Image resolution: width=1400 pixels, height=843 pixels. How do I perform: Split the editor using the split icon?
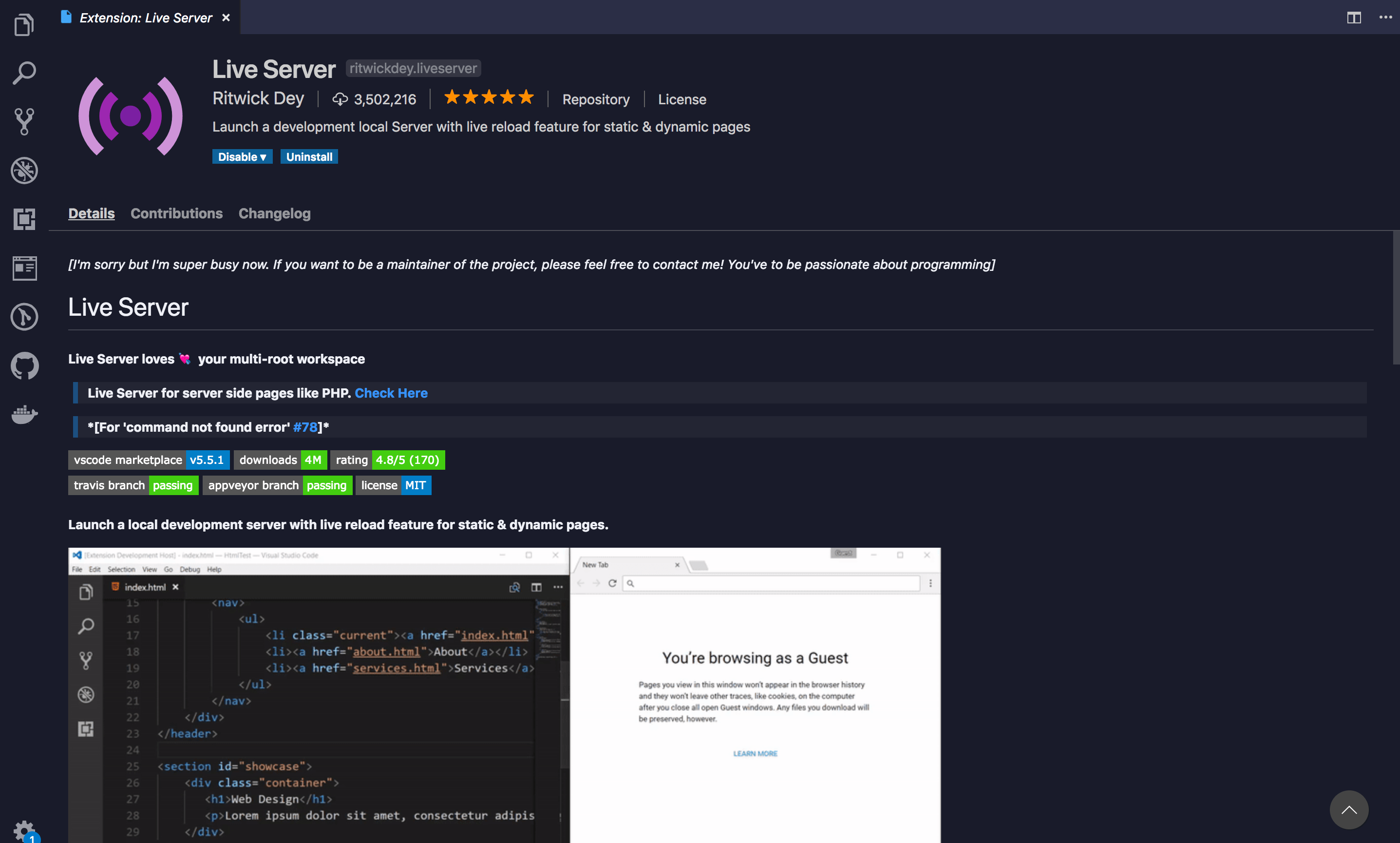point(1355,18)
